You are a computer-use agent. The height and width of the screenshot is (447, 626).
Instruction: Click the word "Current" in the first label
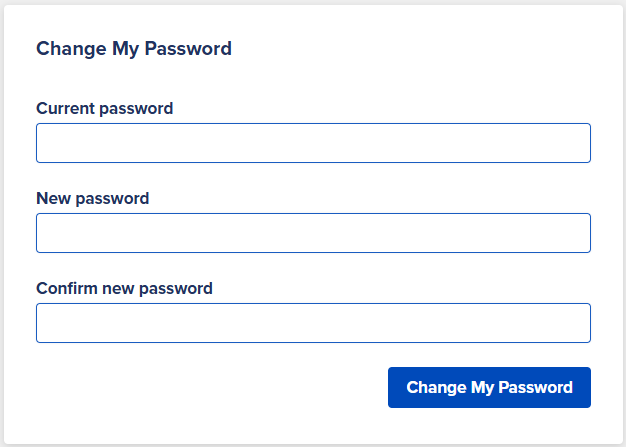65,109
